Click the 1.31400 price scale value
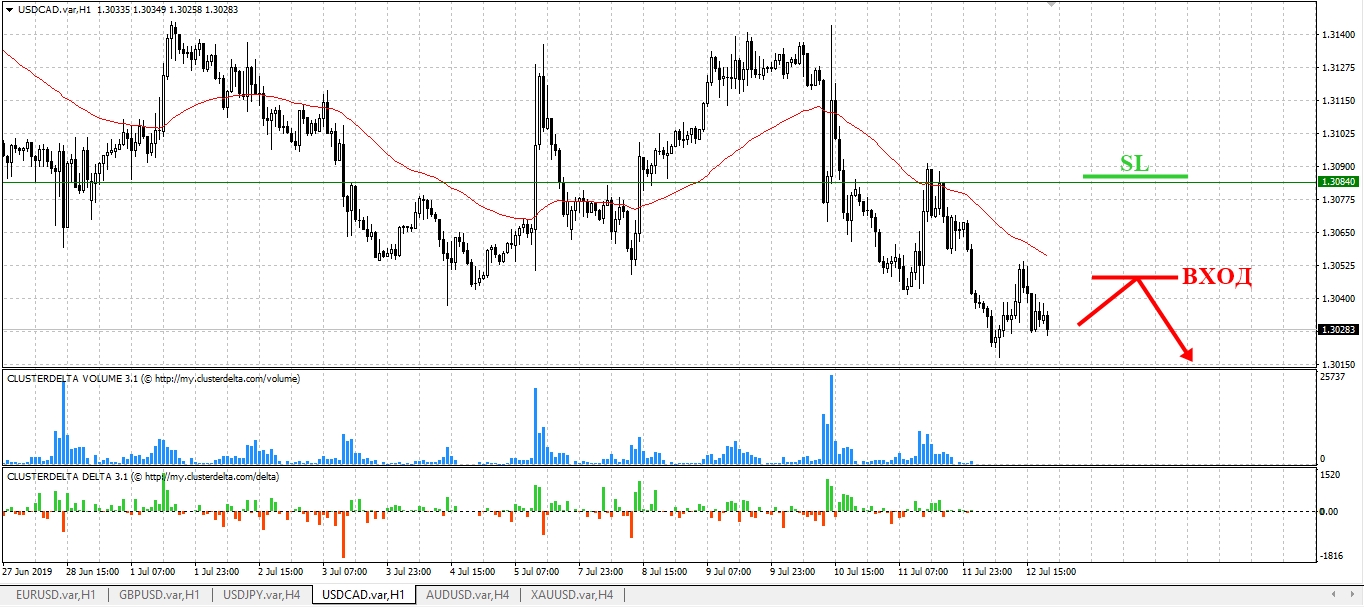Screen dimensions: 1364x607 pos(1337,35)
